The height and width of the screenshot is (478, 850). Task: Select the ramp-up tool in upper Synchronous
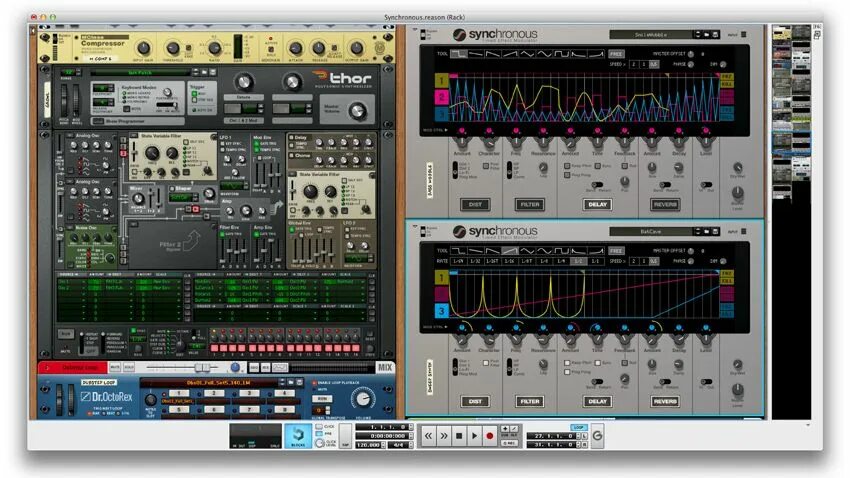tap(510, 54)
